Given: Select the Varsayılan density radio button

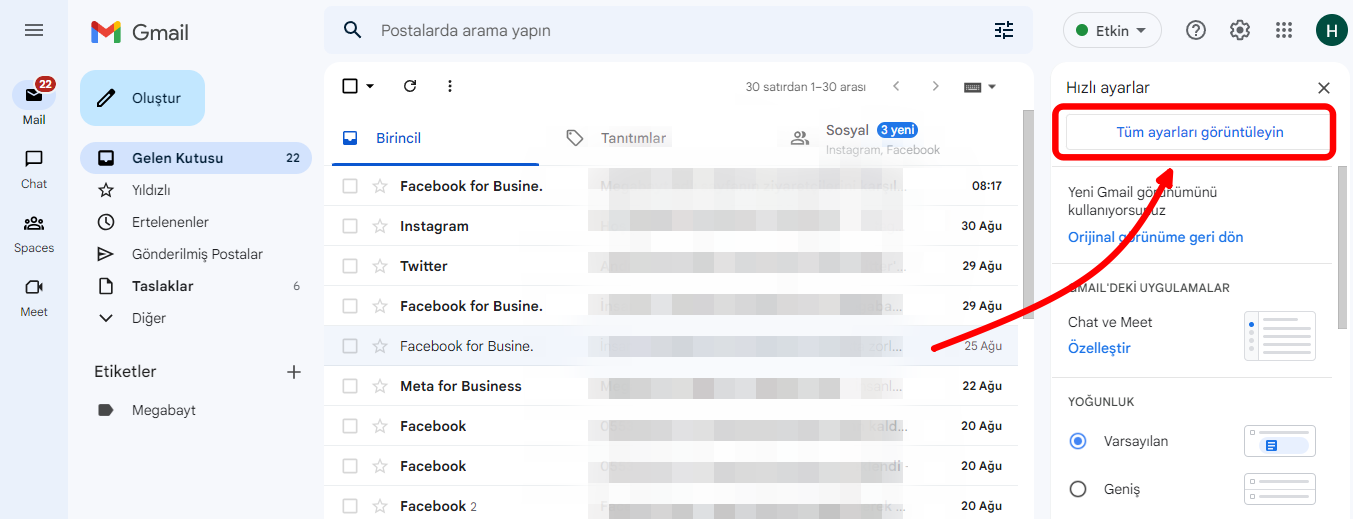Looking at the screenshot, I should point(1078,441).
